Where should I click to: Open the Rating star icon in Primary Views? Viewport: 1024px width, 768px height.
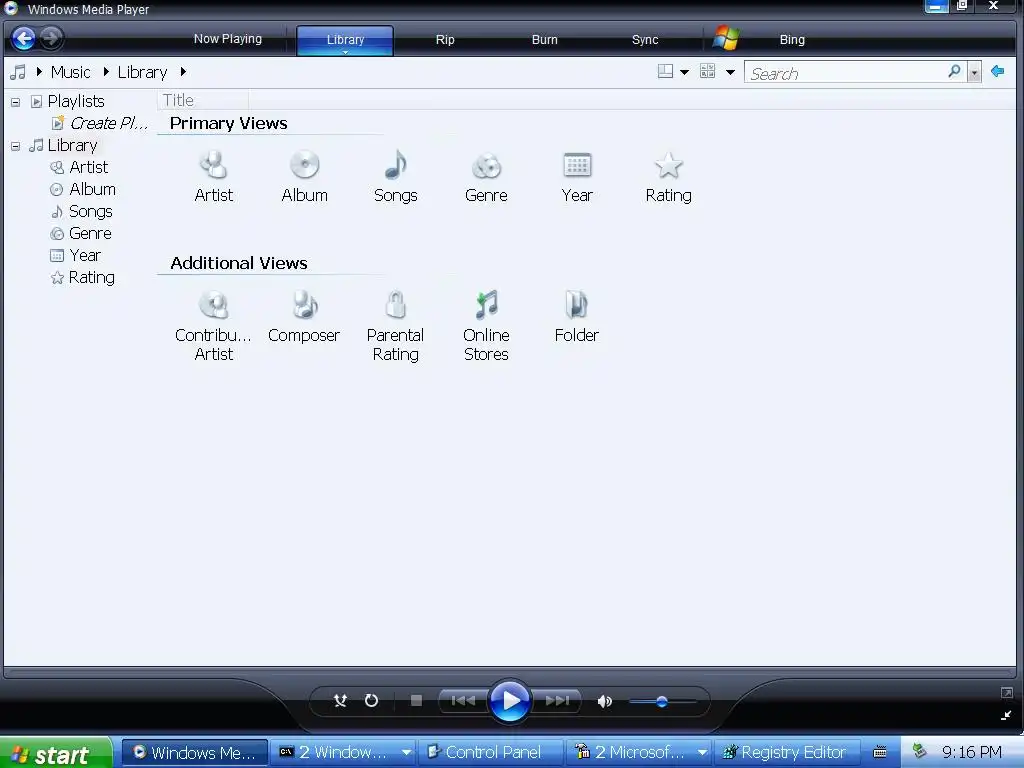669,165
